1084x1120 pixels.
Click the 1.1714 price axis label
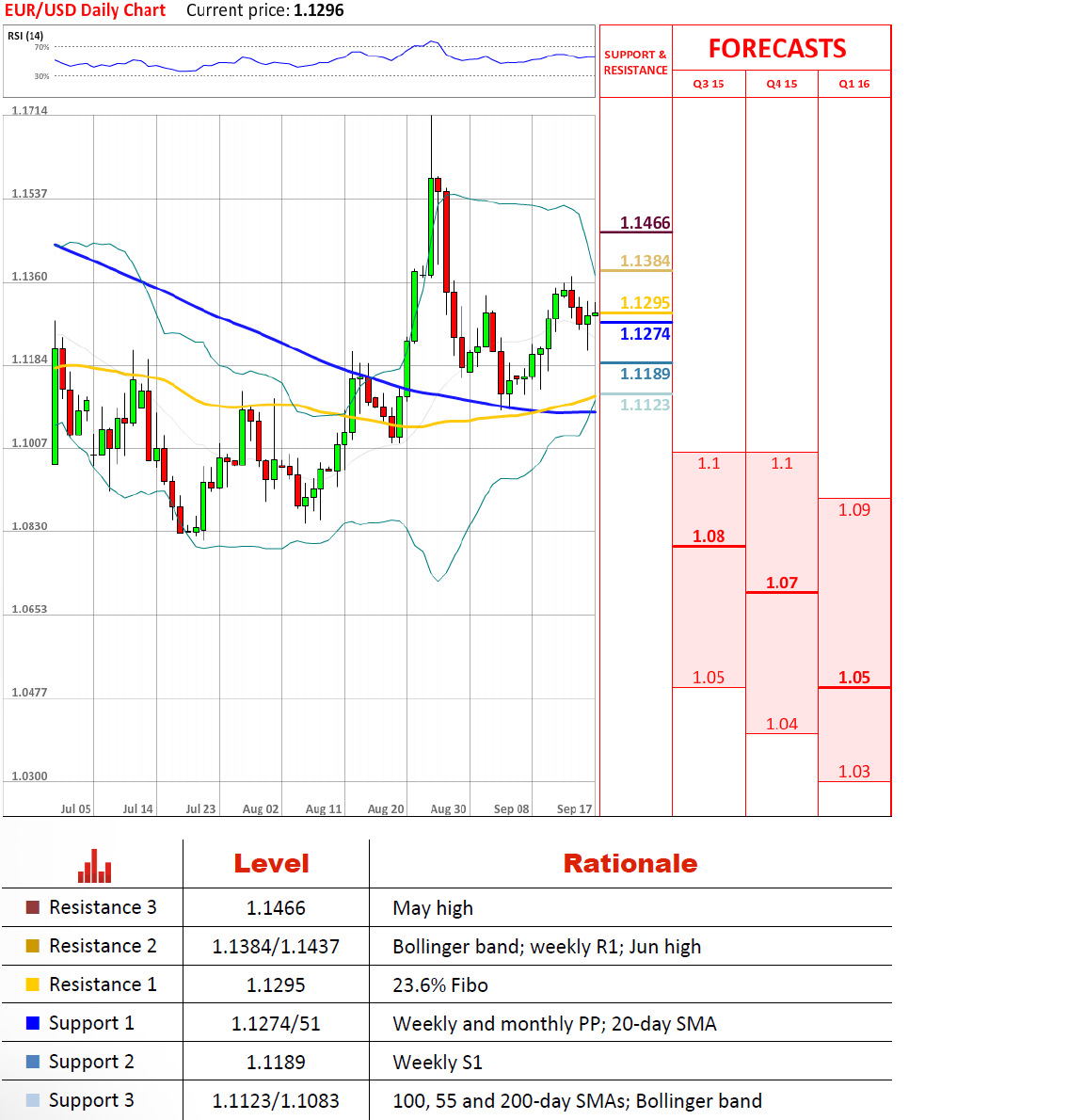pyautogui.click(x=29, y=110)
